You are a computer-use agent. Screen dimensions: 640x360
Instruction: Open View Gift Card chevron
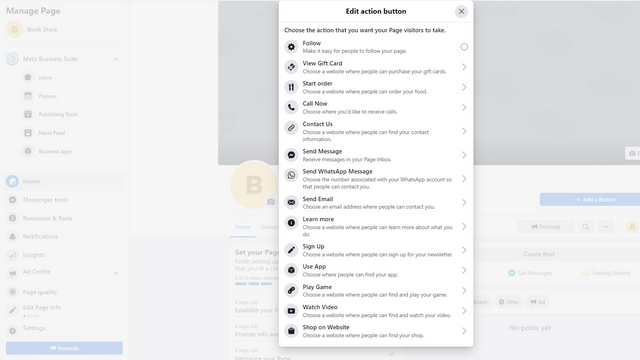[464, 67]
